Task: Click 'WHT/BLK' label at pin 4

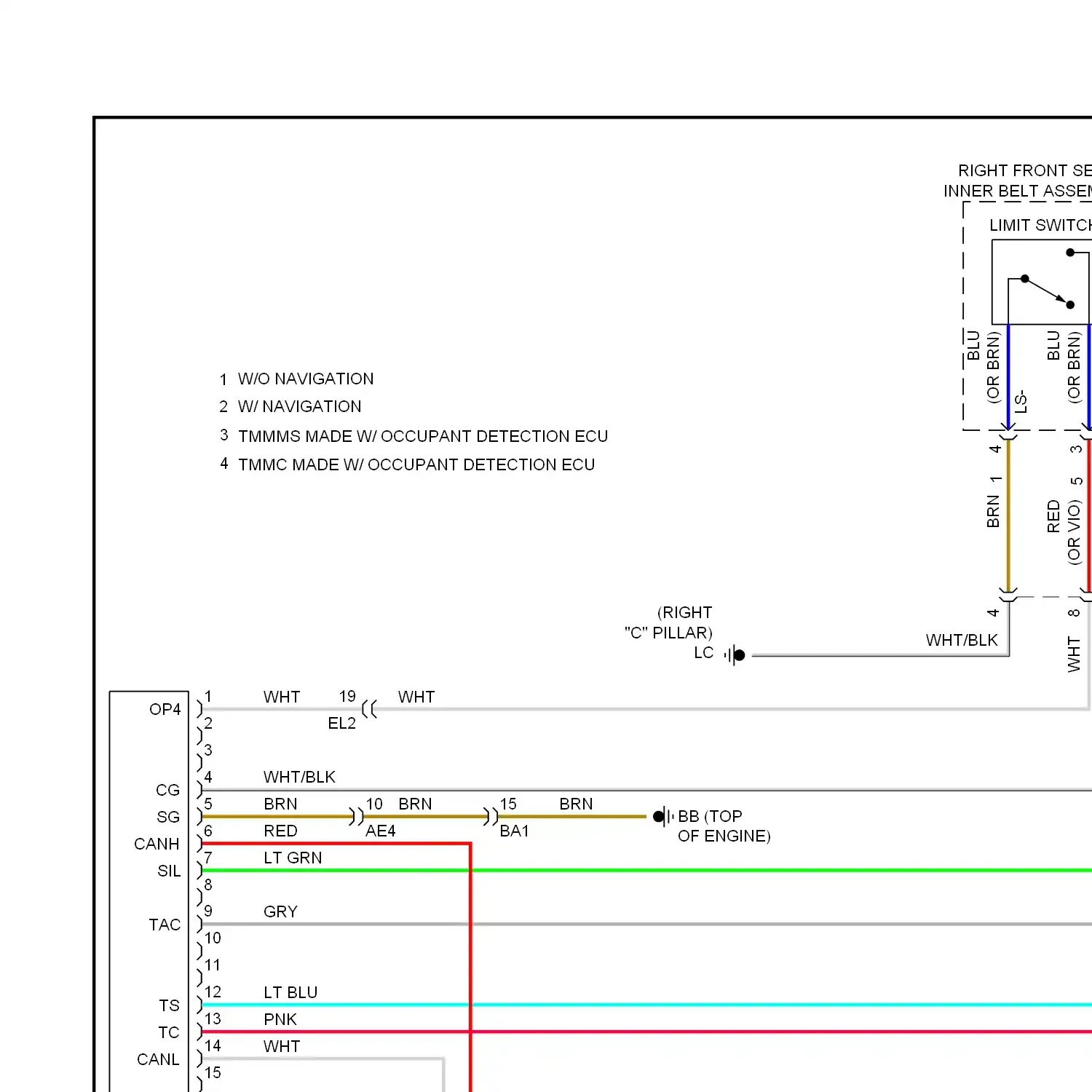Action: tap(299, 778)
